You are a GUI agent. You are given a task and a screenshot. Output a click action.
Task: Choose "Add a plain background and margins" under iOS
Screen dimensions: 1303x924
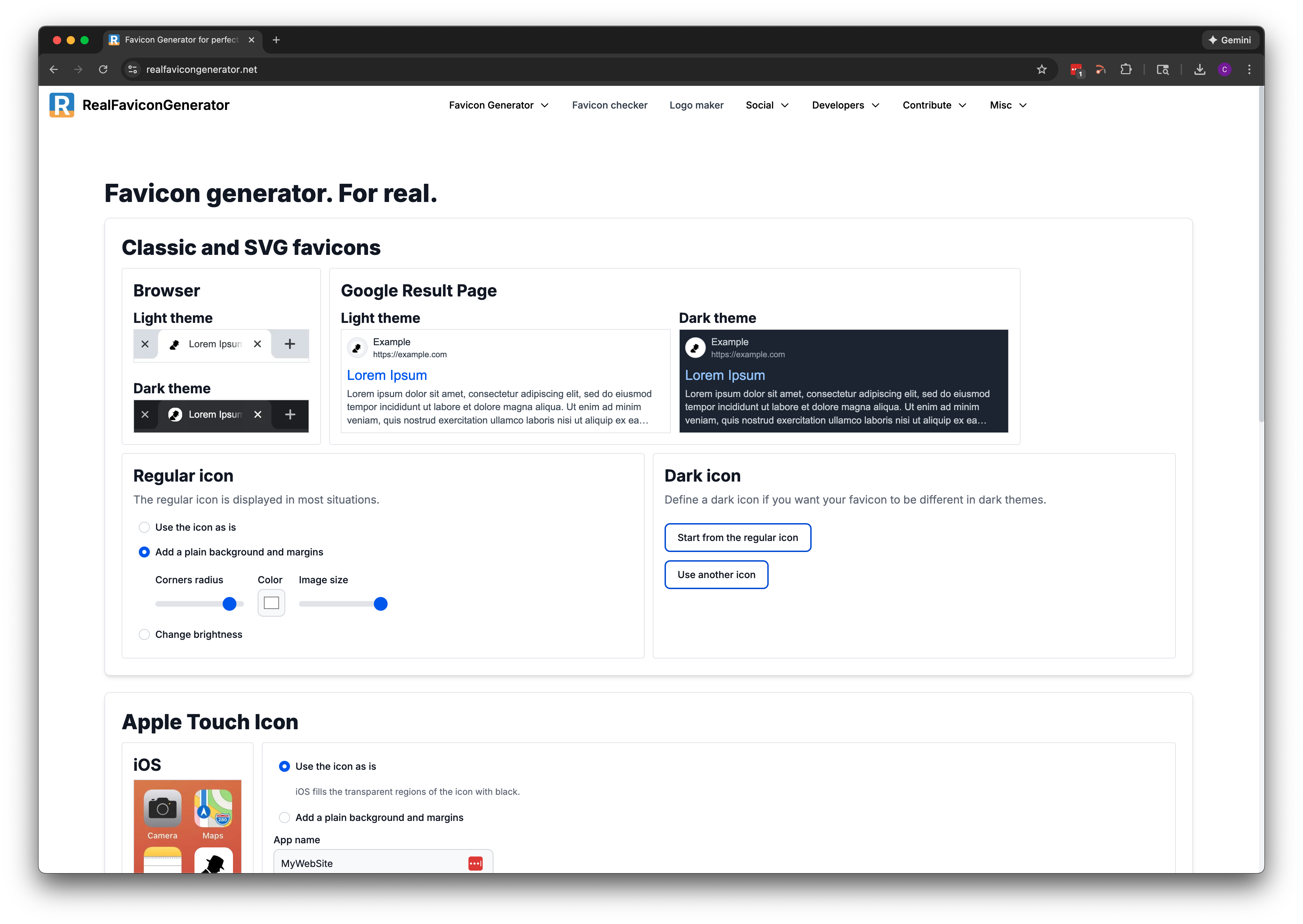[285, 818]
